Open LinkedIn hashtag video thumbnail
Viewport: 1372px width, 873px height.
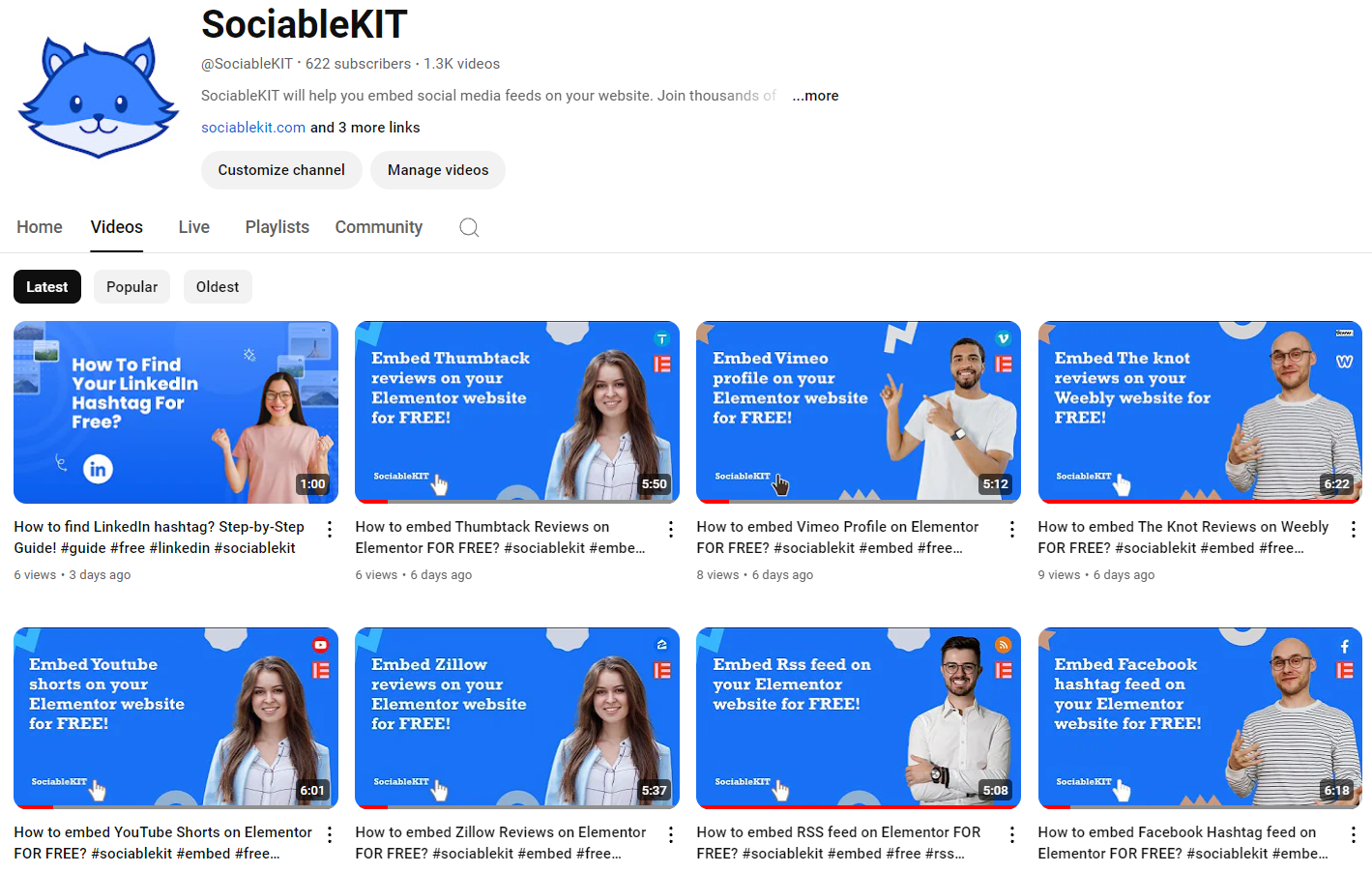point(176,412)
